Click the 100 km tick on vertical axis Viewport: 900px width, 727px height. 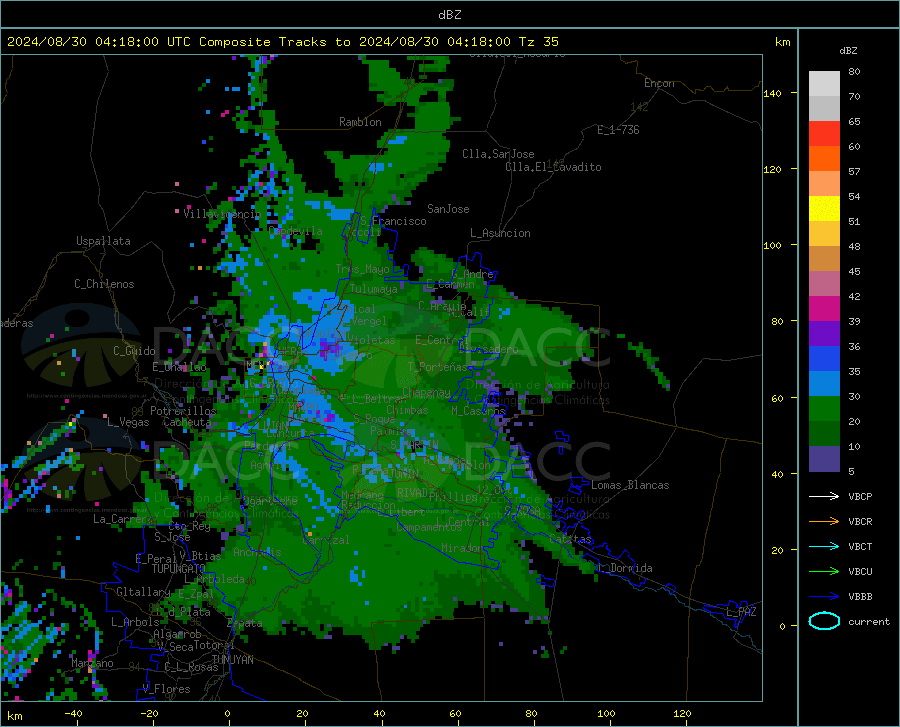(x=772, y=246)
